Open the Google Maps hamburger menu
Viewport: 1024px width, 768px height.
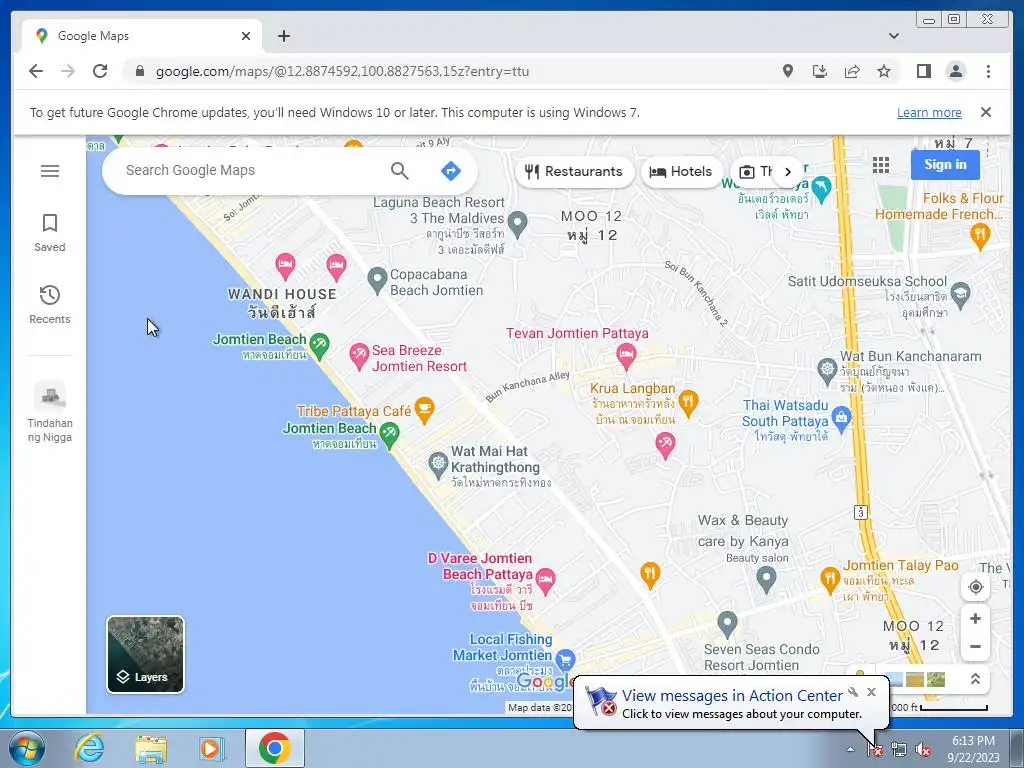click(x=50, y=171)
